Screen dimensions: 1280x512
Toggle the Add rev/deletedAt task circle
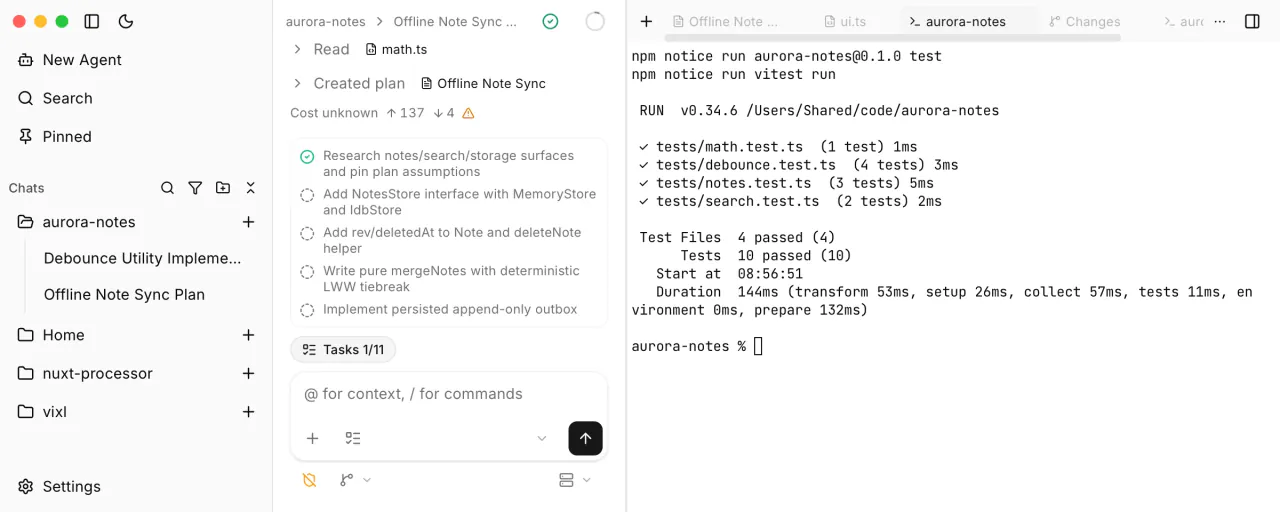307,233
